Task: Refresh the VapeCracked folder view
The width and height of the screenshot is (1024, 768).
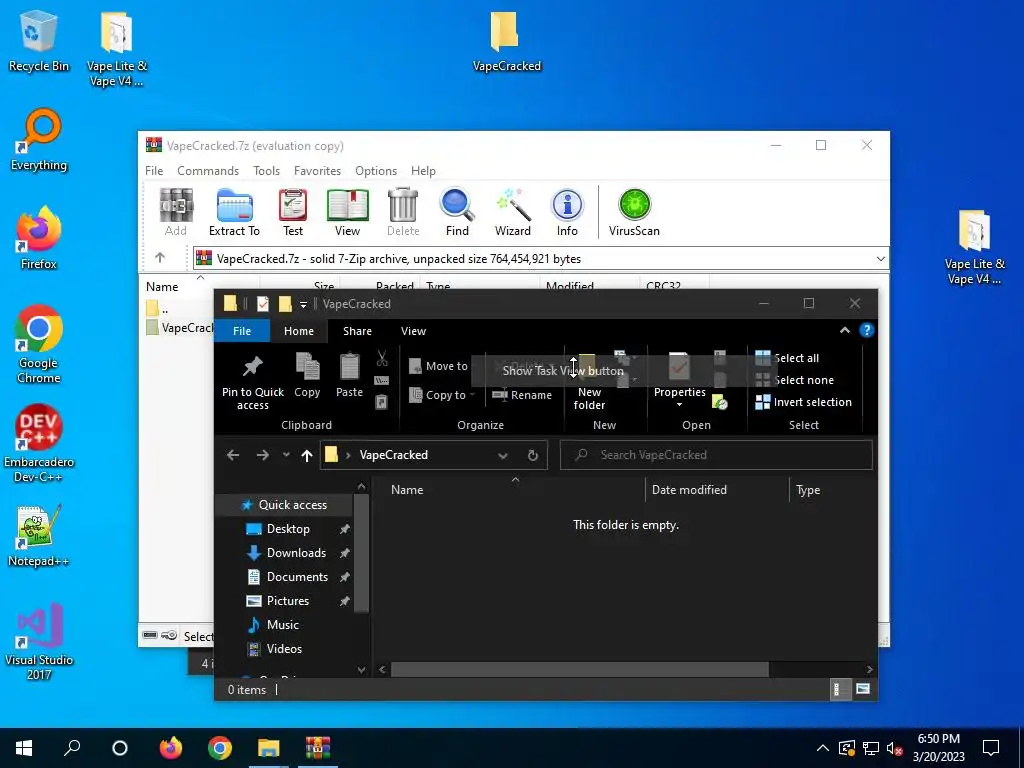Action: coord(532,455)
